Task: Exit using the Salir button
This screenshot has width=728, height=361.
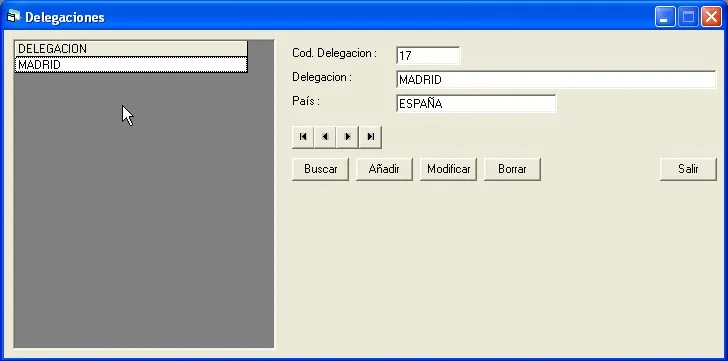Action: pos(688,169)
